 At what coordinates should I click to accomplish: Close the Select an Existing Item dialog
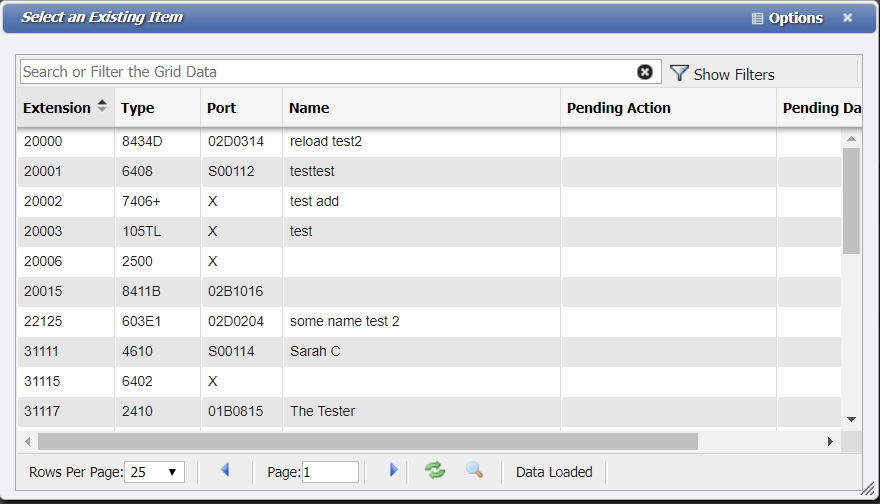(x=847, y=18)
